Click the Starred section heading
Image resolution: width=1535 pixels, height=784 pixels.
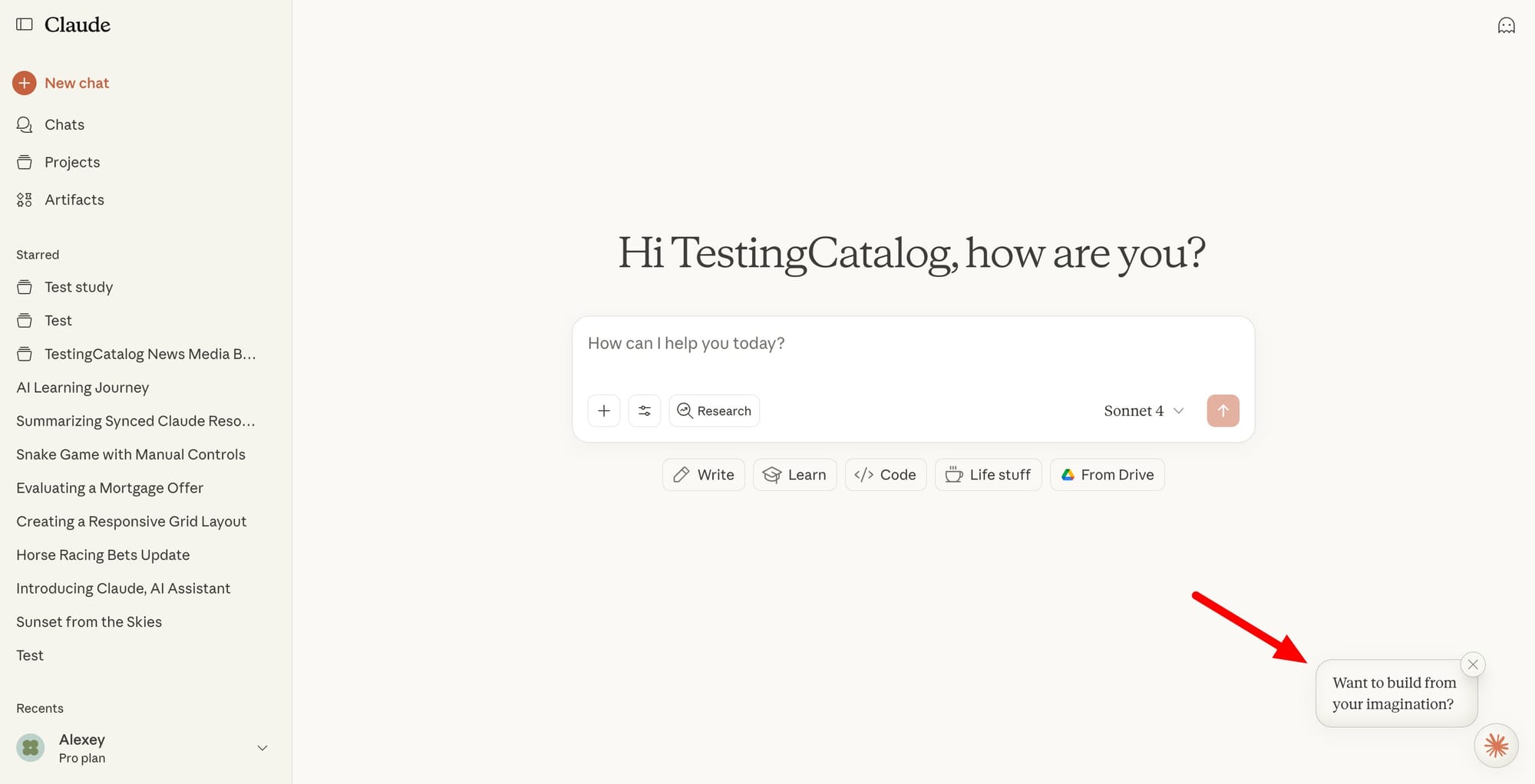click(38, 255)
